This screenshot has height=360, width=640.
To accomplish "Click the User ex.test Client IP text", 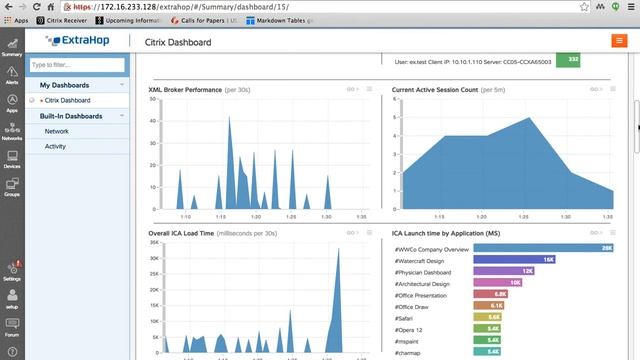I will point(473,62).
